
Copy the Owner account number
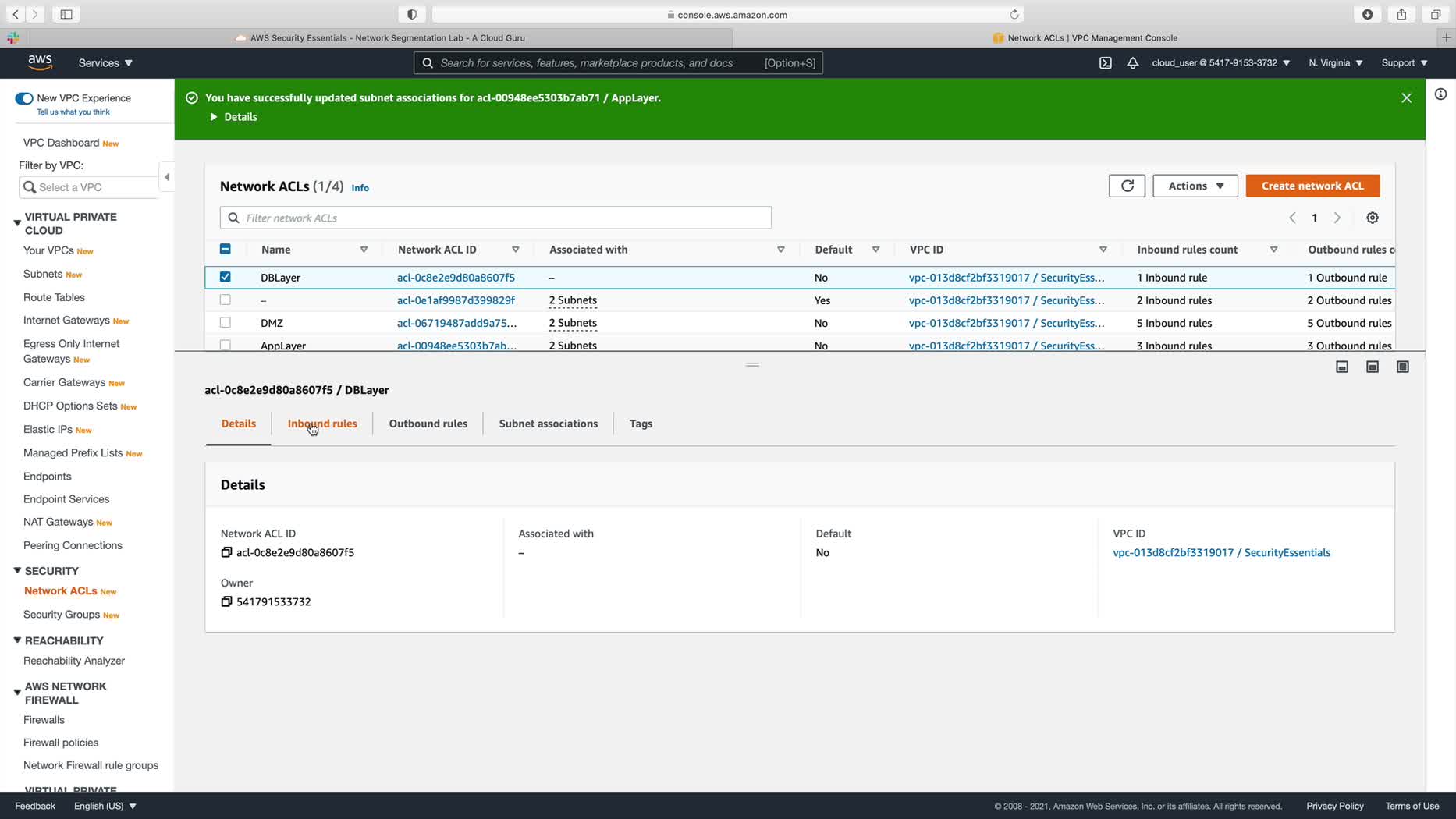226,601
